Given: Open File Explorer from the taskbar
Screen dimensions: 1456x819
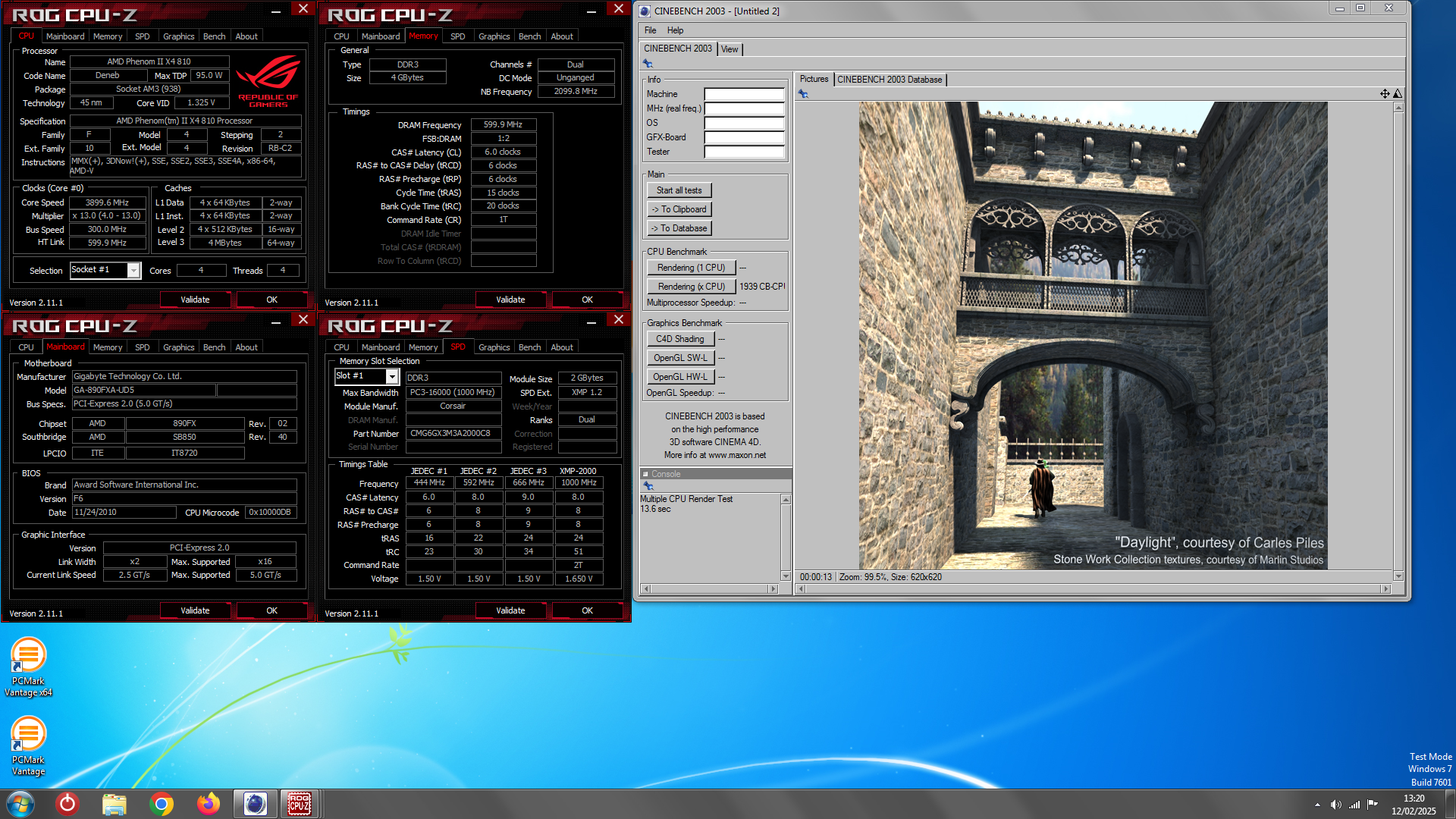Looking at the screenshot, I should pyautogui.click(x=115, y=804).
